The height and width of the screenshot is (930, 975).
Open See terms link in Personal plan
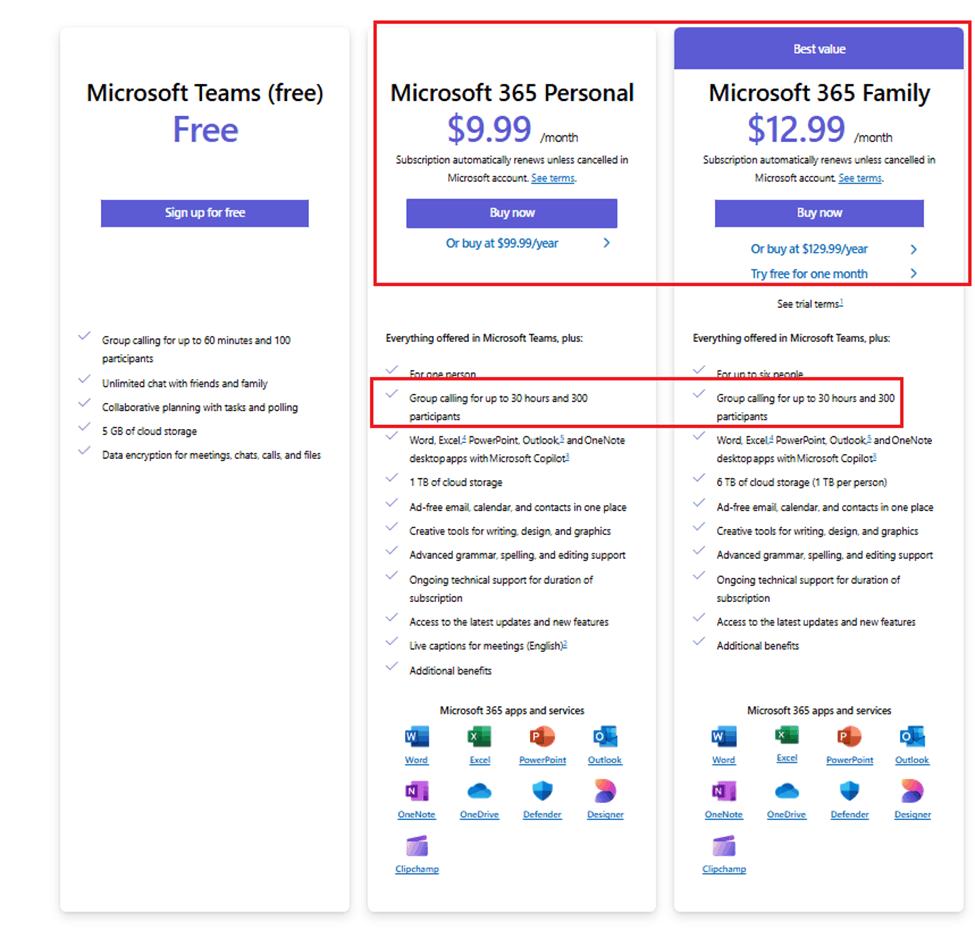(x=553, y=178)
